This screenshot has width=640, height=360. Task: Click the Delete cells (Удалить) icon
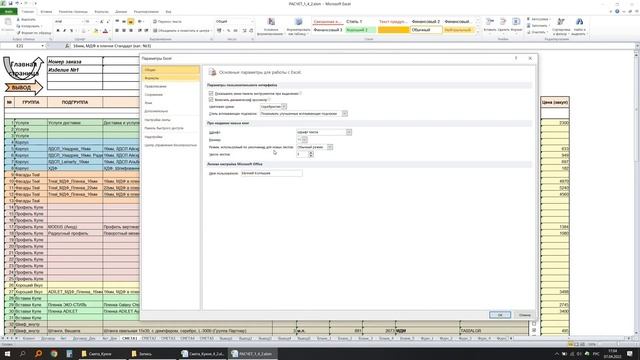(503, 22)
